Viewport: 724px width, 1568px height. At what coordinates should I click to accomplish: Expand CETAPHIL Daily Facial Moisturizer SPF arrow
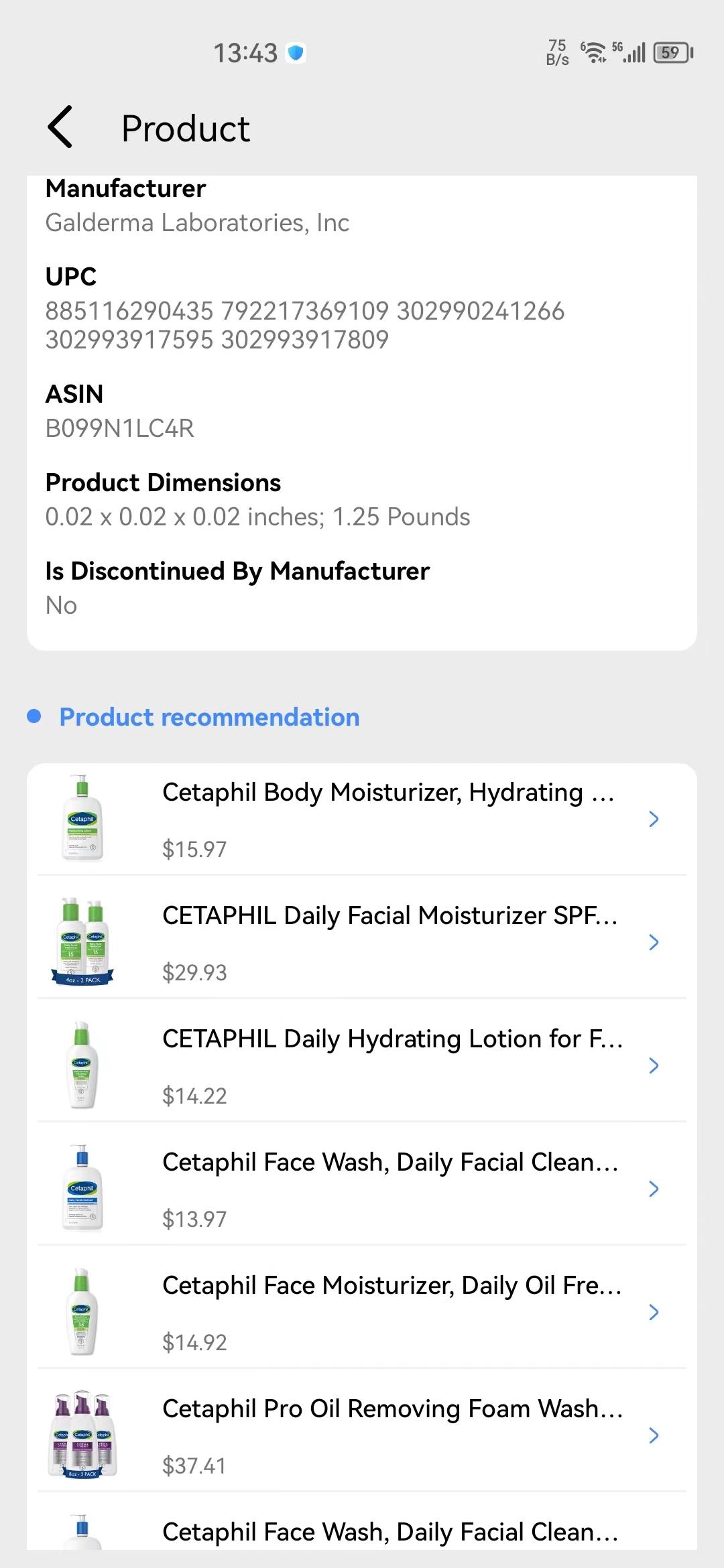click(654, 942)
